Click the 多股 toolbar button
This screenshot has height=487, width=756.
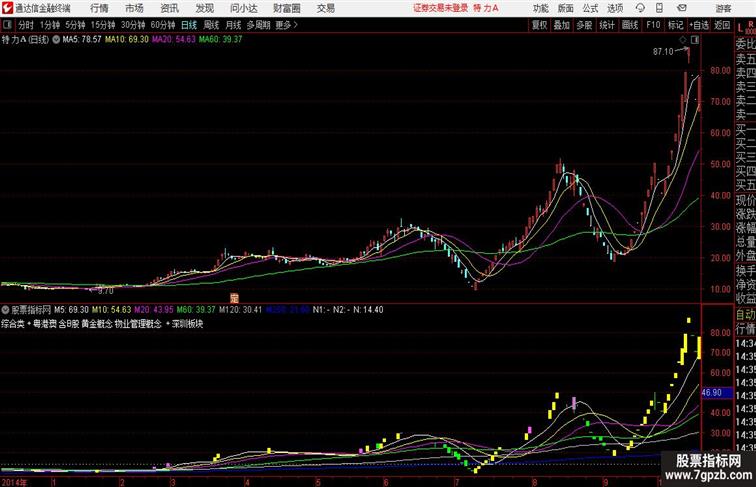(x=584, y=25)
